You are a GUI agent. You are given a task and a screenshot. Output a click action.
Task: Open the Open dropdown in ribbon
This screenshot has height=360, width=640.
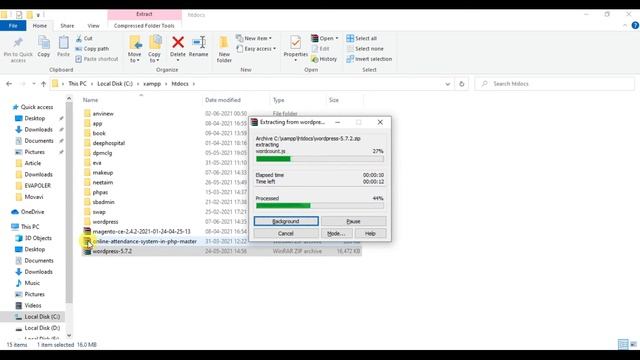[x=324, y=38]
